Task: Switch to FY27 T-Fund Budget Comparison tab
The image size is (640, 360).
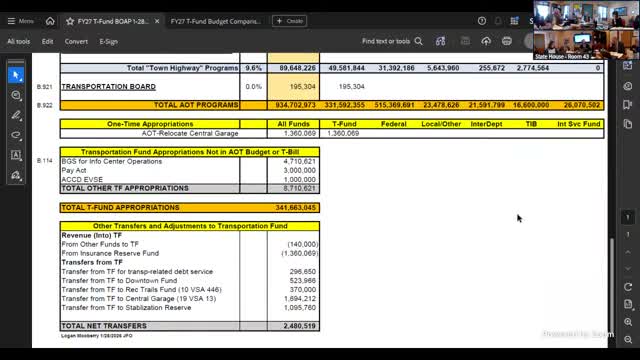Action: point(216,21)
